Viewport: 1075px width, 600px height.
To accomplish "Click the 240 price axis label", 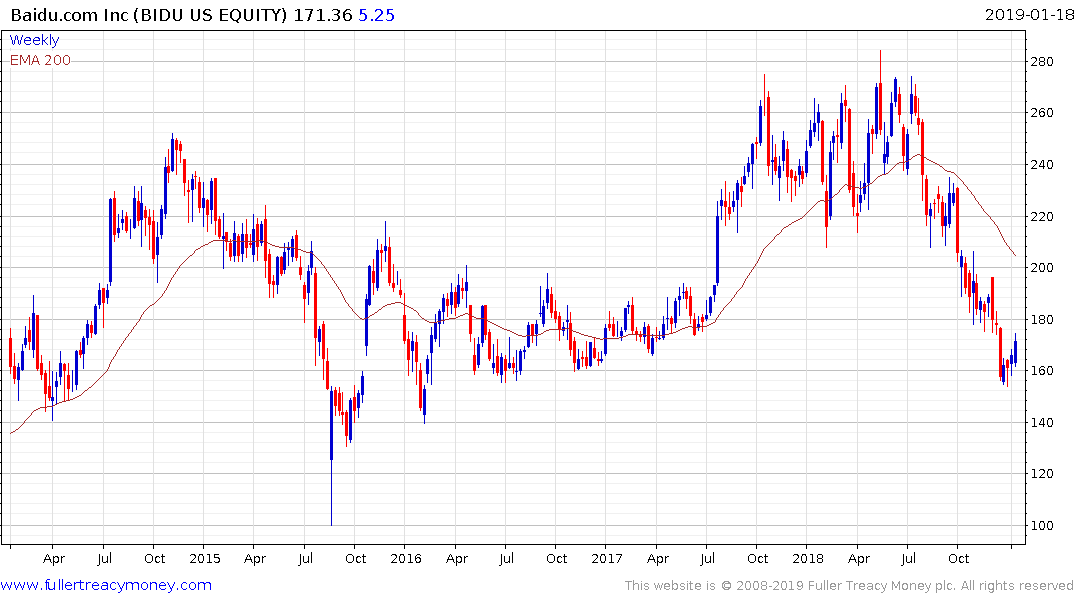I will [1046, 165].
